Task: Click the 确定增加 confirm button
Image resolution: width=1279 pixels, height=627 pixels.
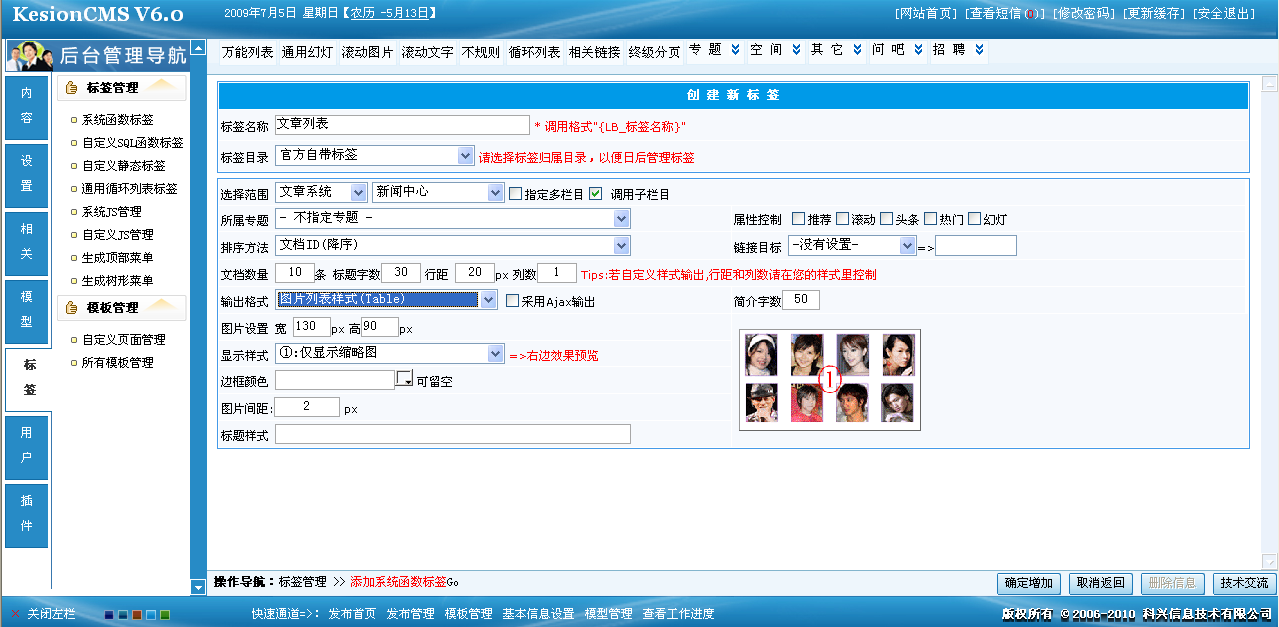Action: point(1028,583)
